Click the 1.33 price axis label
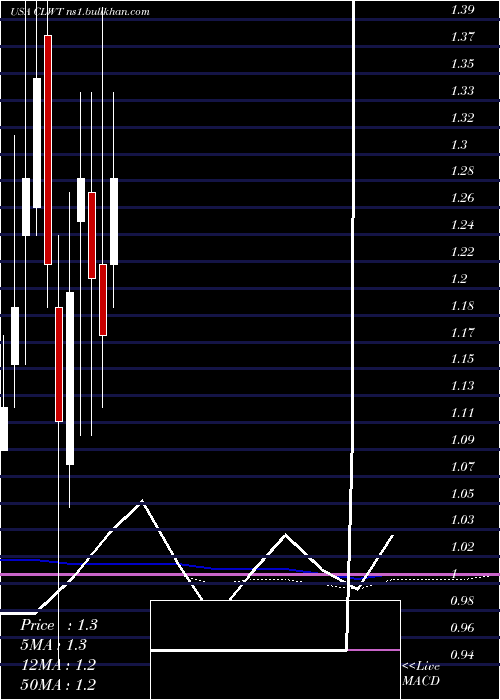The height and width of the screenshot is (700, 500). tap(462, 91)
